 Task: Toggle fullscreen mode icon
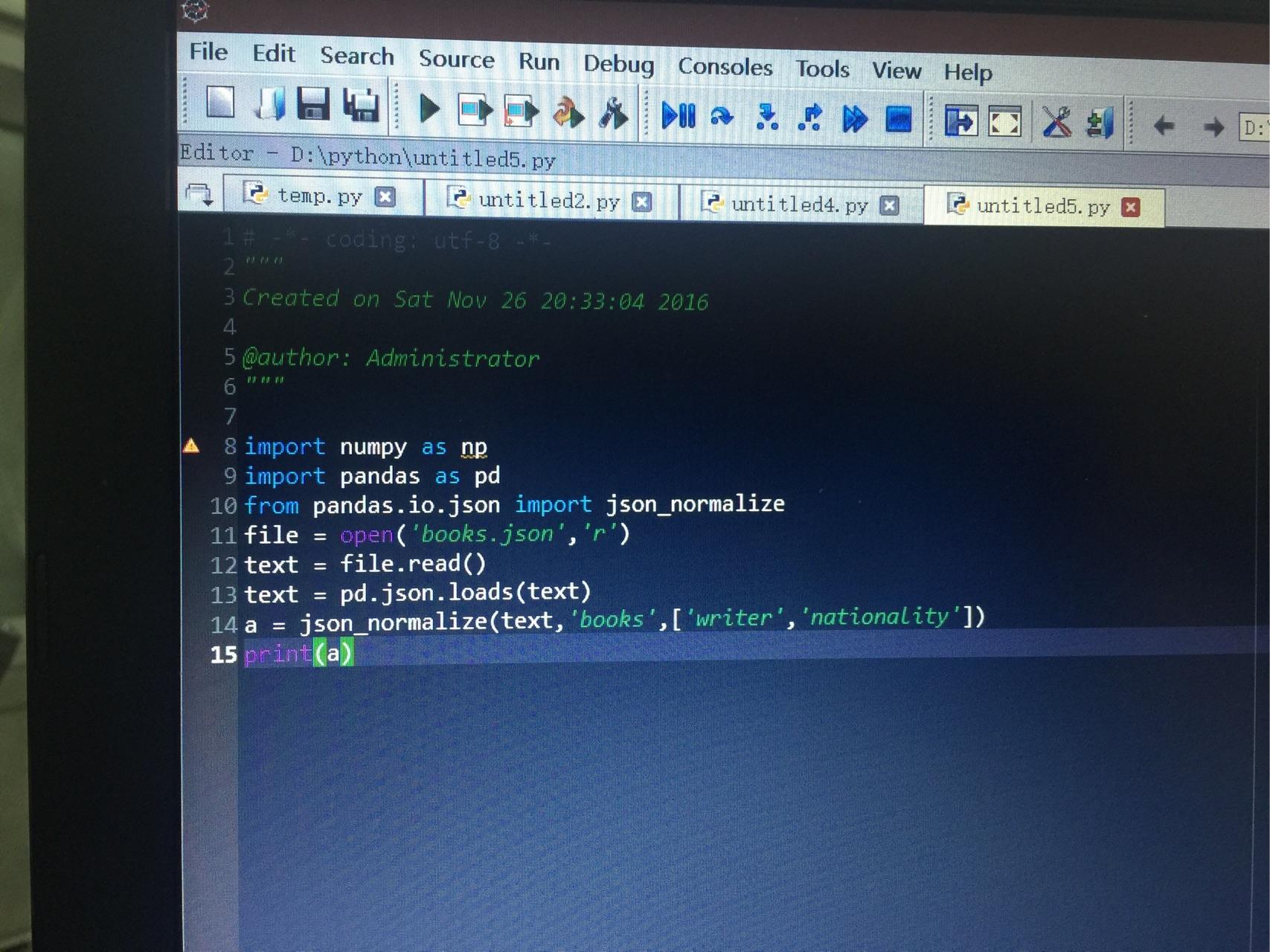tap(1004, 123)
